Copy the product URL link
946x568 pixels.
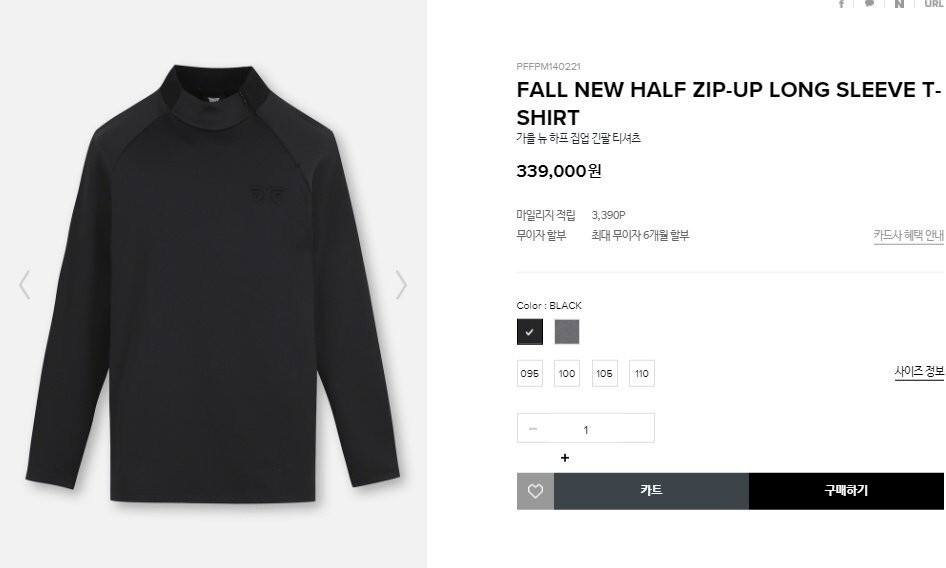[x=934, y=4]
